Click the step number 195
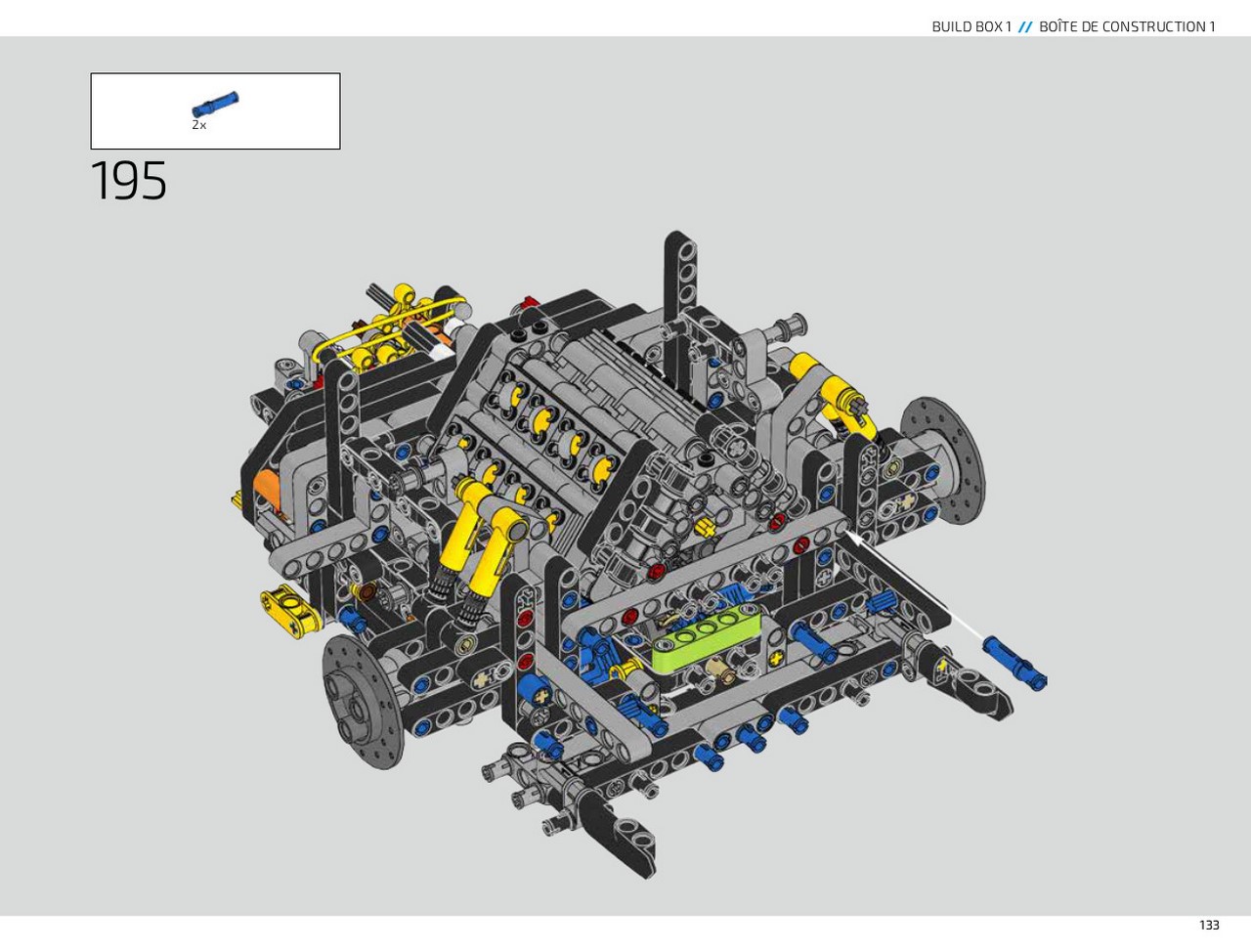The image size is (1251, 952). [x=129, y=182]
